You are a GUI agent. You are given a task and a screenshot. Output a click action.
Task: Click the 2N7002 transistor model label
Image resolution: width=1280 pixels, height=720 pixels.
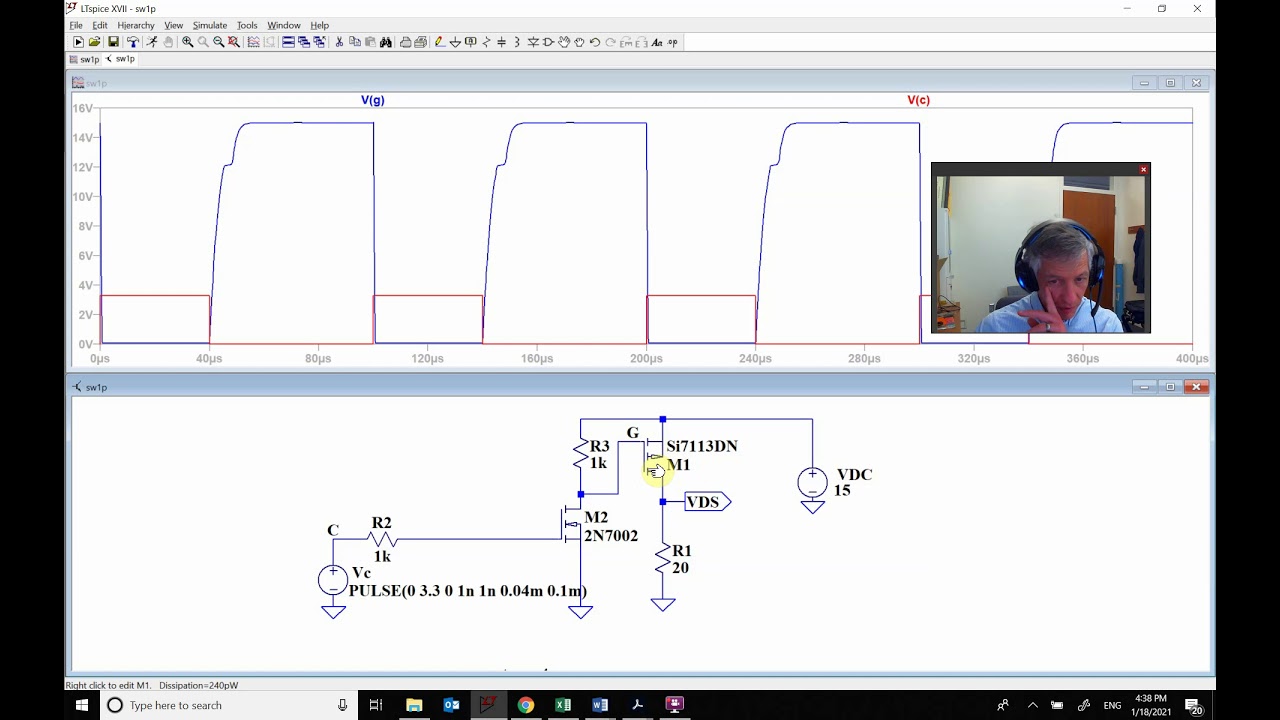(611, 536)
